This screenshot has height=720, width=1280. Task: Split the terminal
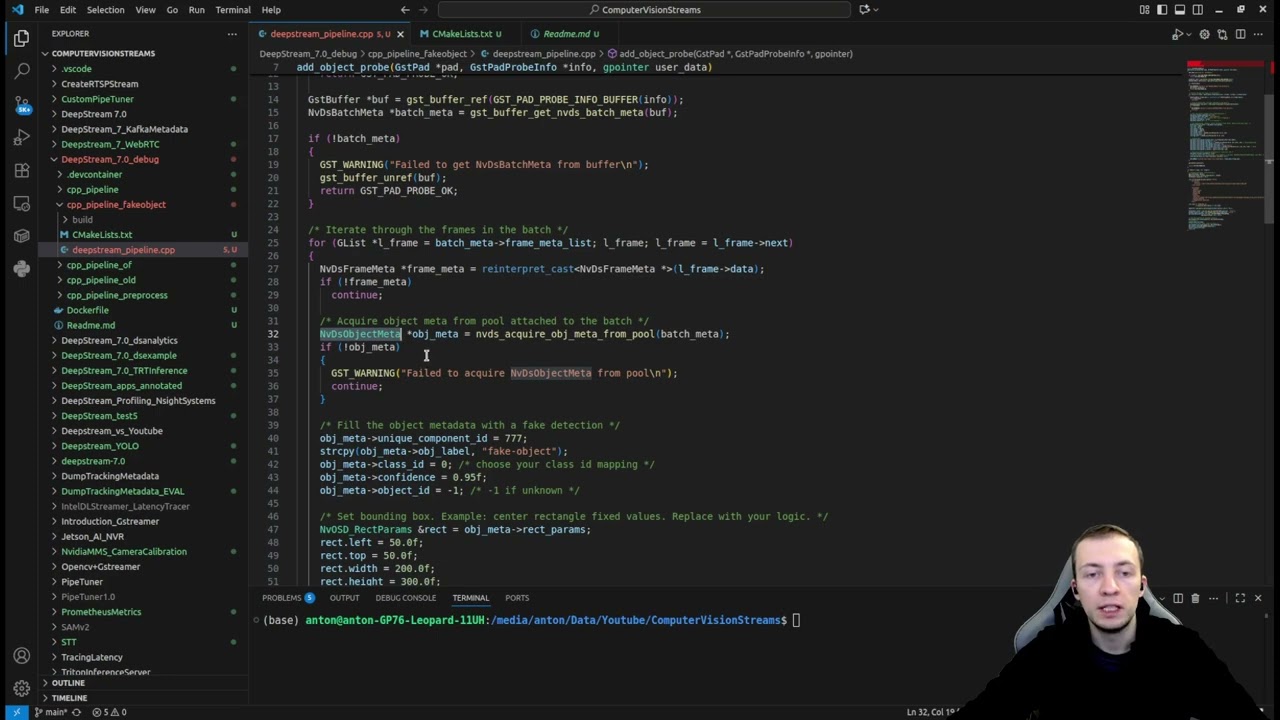click(1178, 598)
